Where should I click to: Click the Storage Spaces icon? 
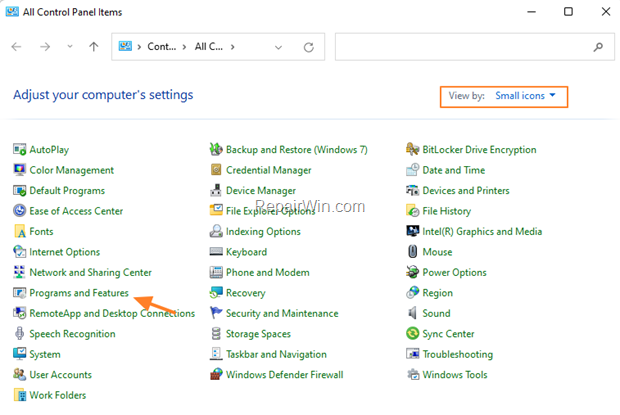click(216, 334)
